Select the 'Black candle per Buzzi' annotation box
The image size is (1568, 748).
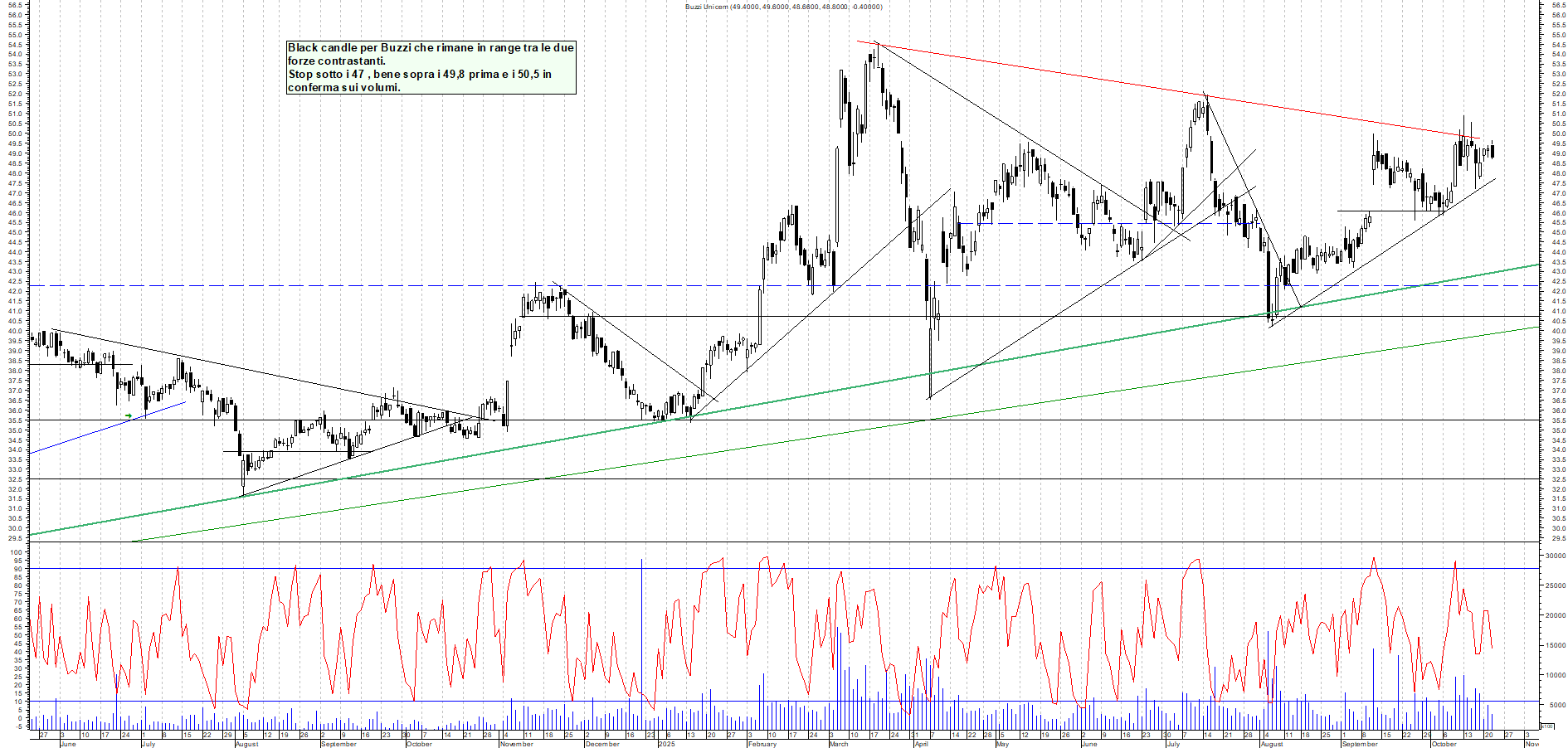tap(431, 67)
